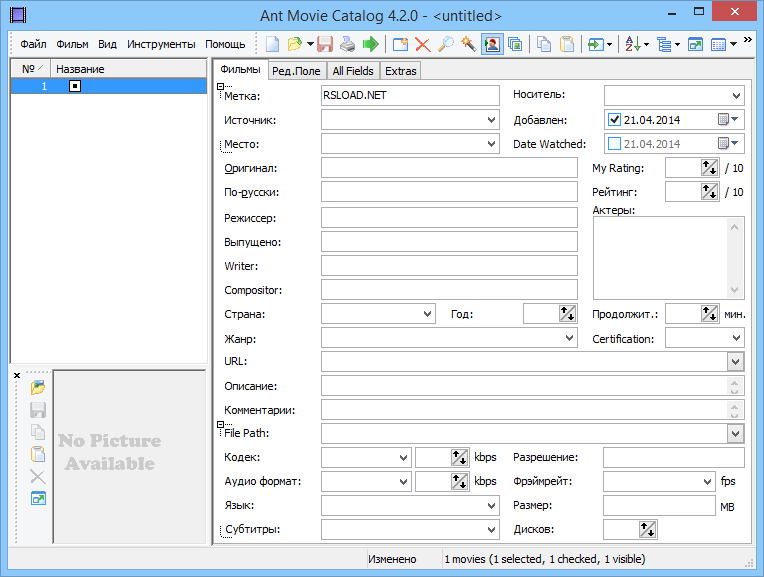764x577 pixels.
Task: Open the find movie magnifier tool
Action: click(445, 44)
